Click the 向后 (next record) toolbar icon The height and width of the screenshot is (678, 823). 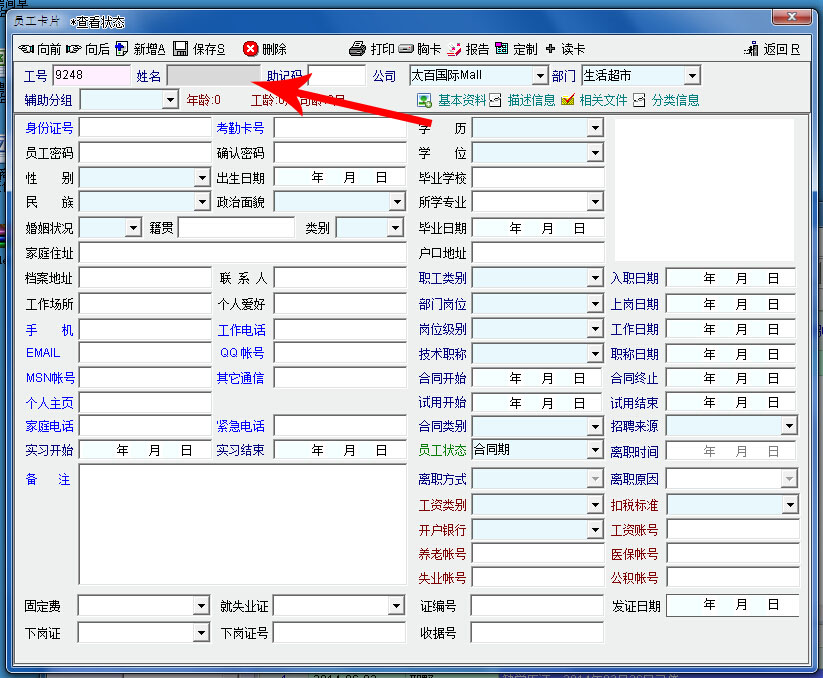(75, 49)
